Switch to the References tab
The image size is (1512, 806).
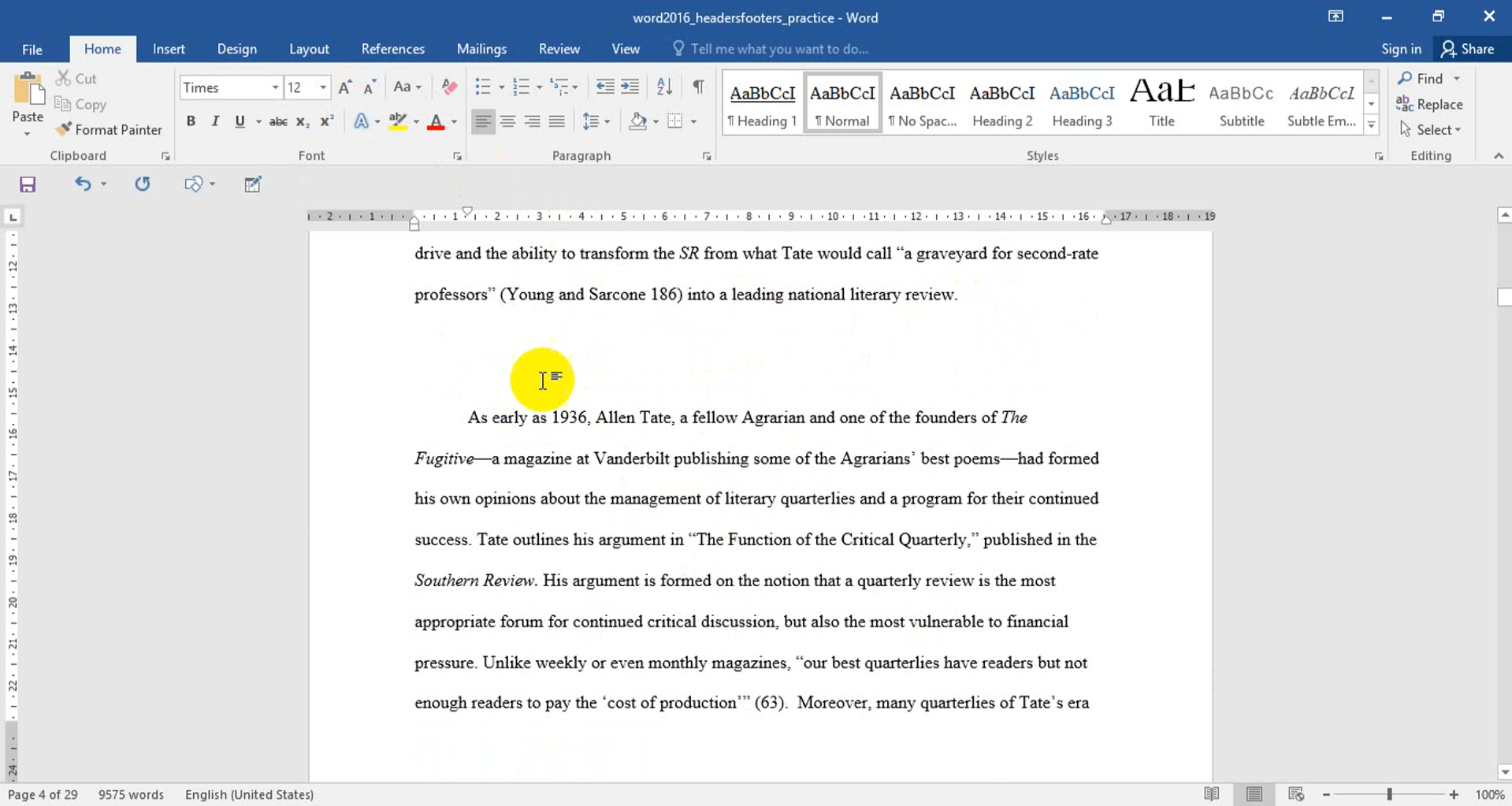click(392, 49)
